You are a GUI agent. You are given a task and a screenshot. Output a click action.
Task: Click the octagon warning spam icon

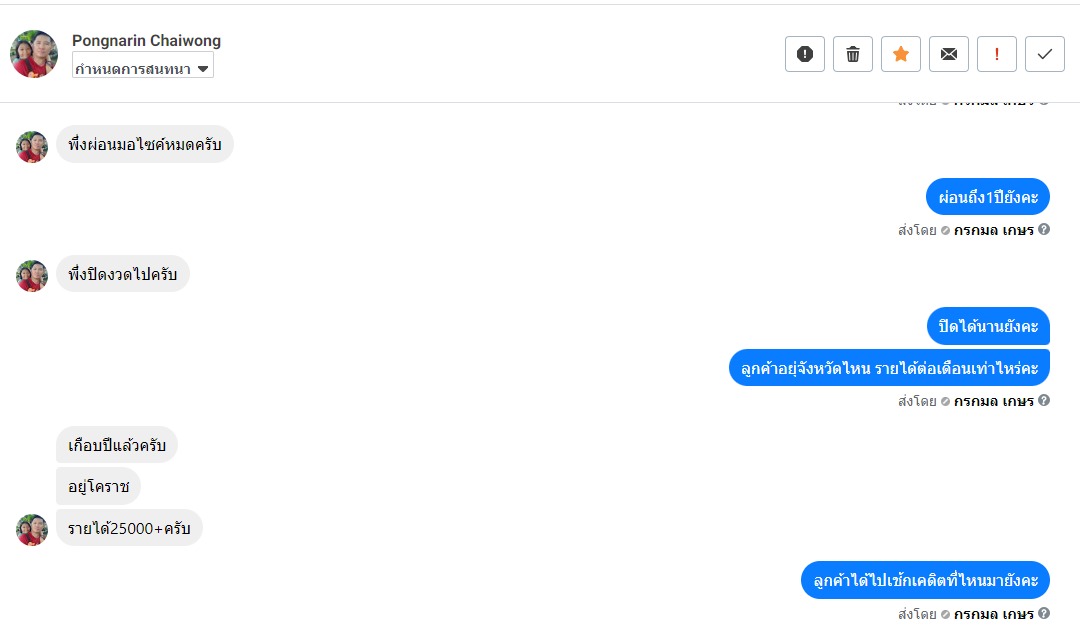(805, 54)
